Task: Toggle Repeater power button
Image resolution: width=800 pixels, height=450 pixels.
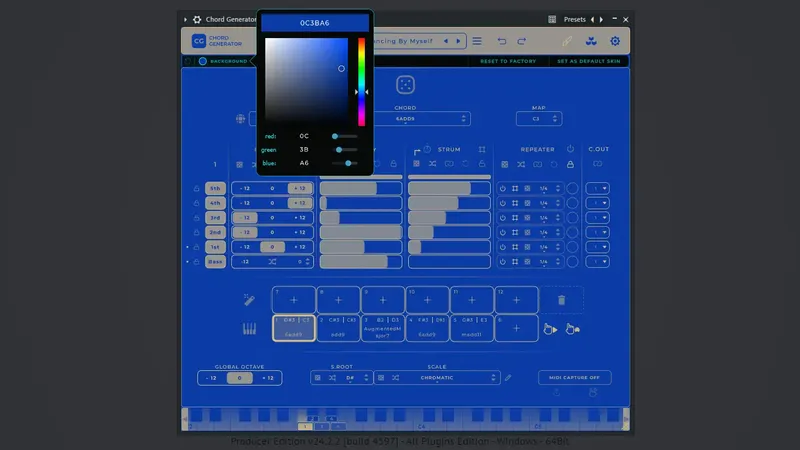Action: (570, 149)
